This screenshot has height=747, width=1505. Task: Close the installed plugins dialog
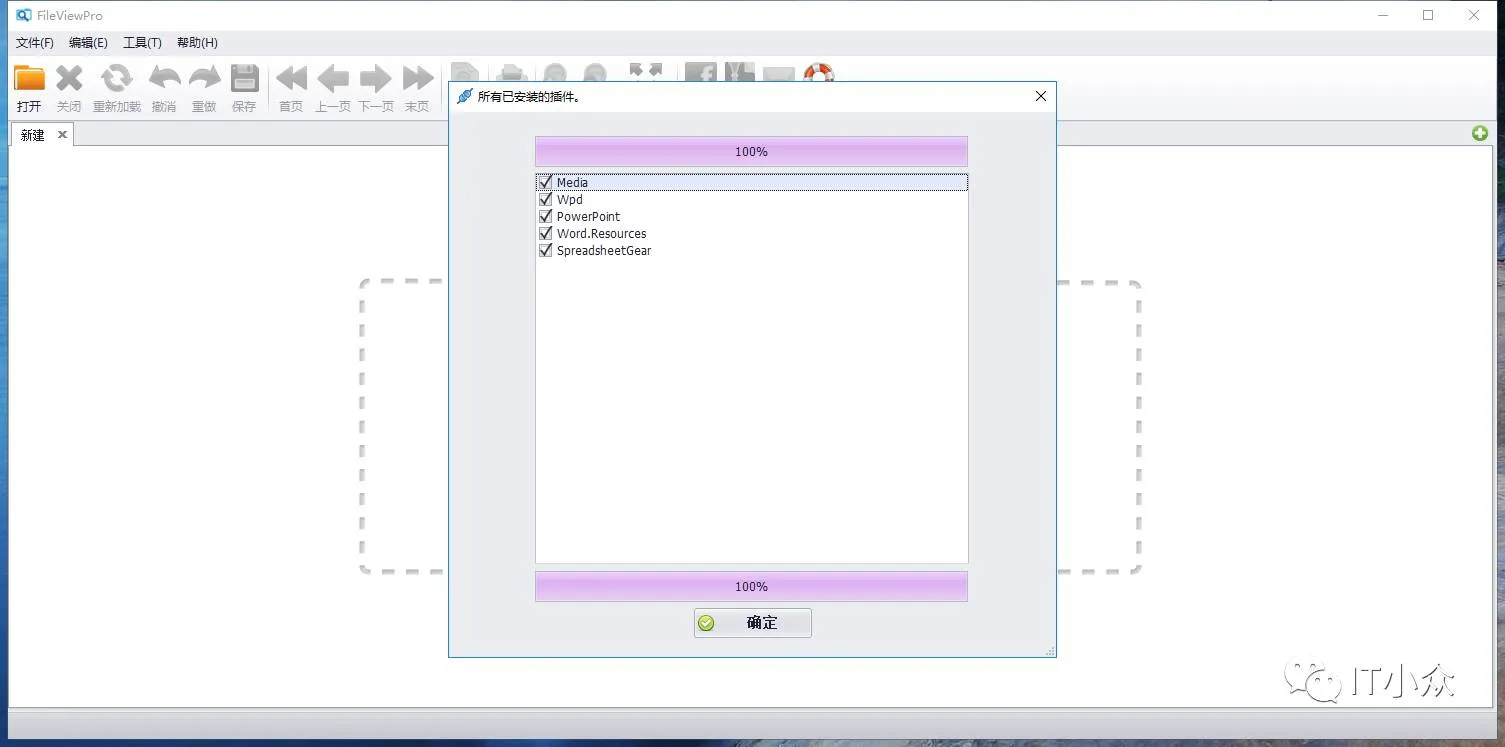1041,96
